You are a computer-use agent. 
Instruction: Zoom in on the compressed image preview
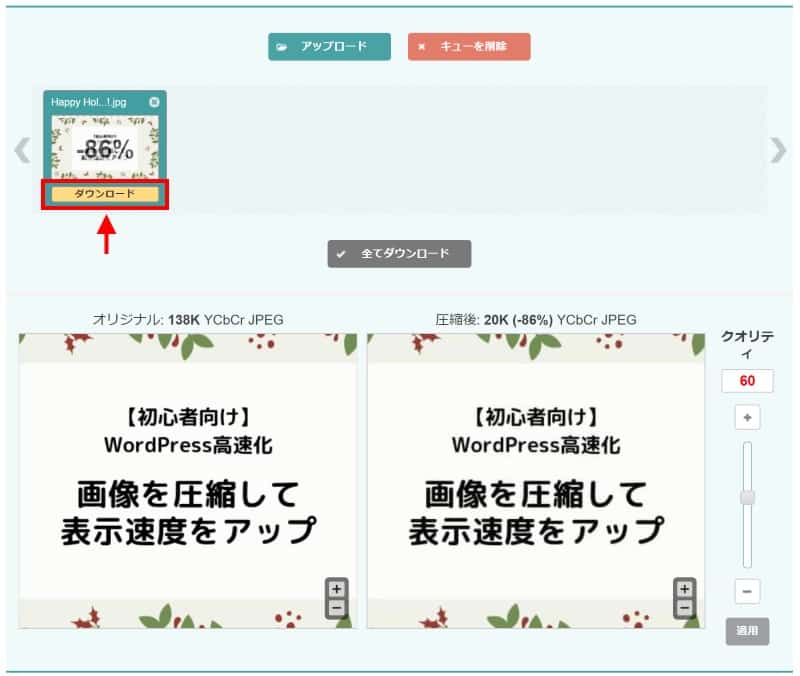click(x=684, y=589)
